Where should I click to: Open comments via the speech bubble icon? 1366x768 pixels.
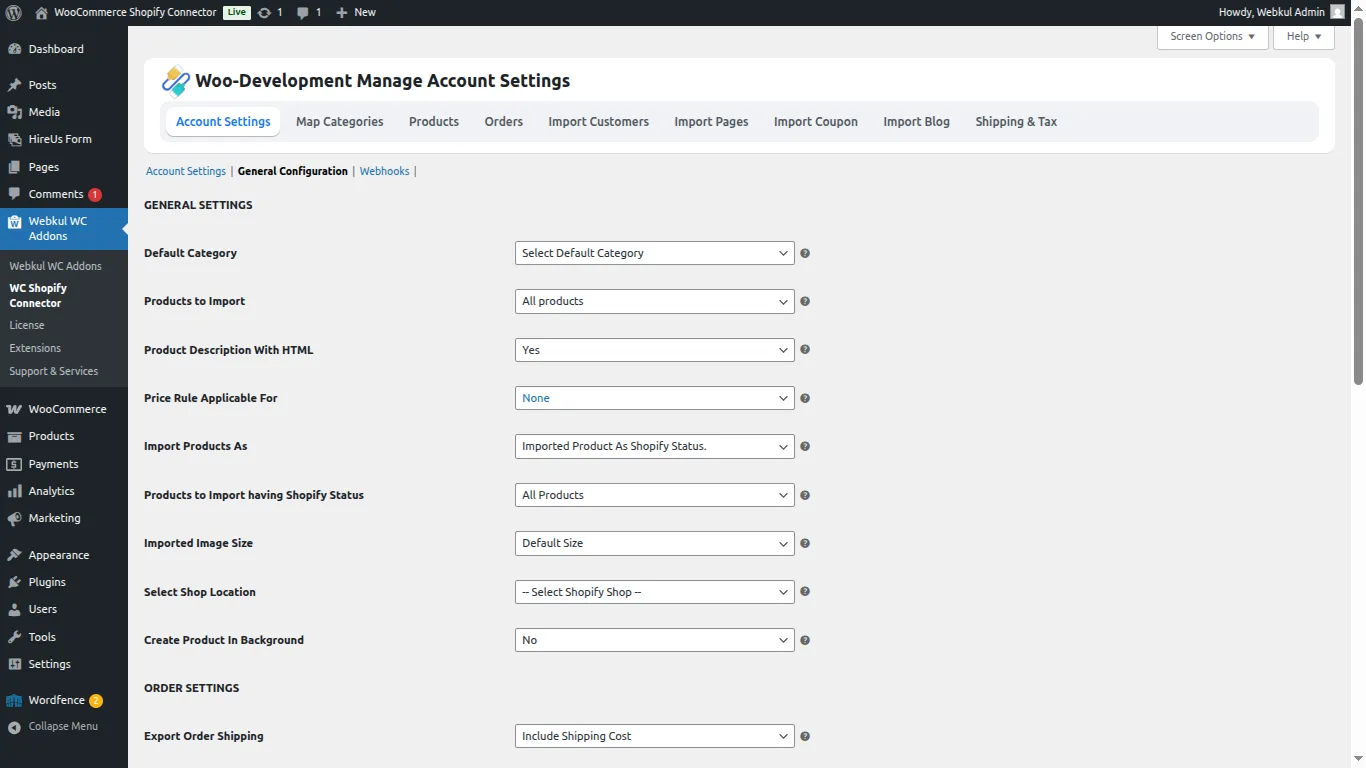[x=304, y=12]
